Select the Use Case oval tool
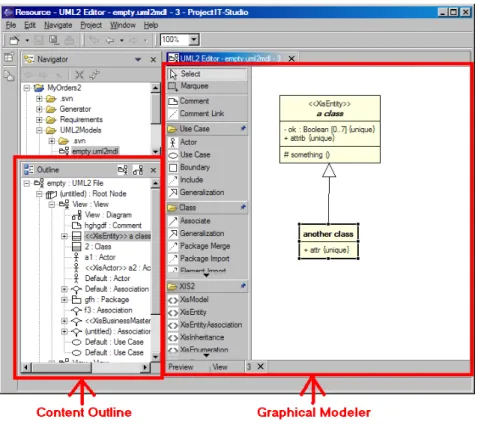The width and height of the screenshot is (478, 425). [207, 155]
